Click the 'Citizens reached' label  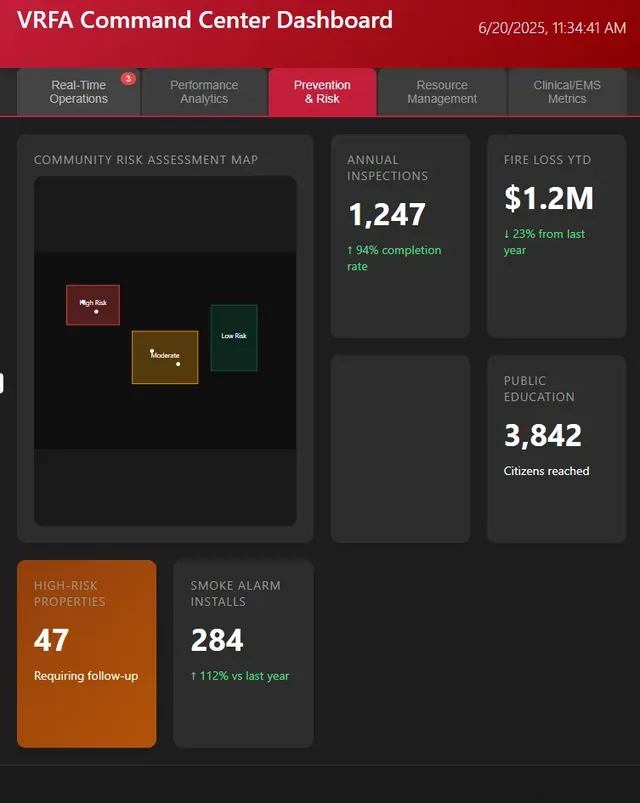pyautogui.click(x=546, y=471)
